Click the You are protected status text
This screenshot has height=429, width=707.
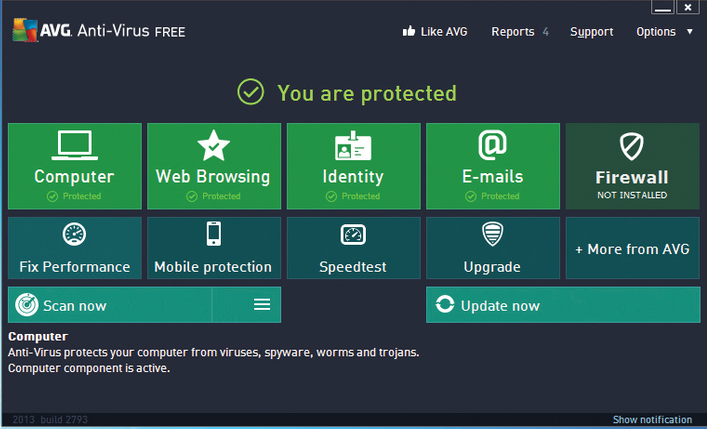click(x=367, y=93)
